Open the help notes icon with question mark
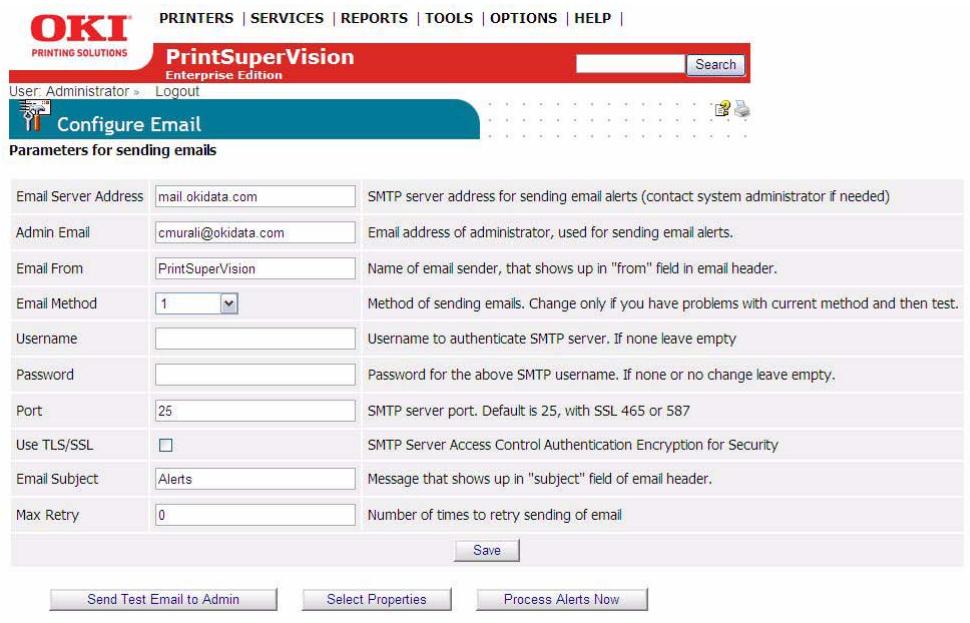The width and height of the screenshot is (970, 623). click(x=722, y=109)
